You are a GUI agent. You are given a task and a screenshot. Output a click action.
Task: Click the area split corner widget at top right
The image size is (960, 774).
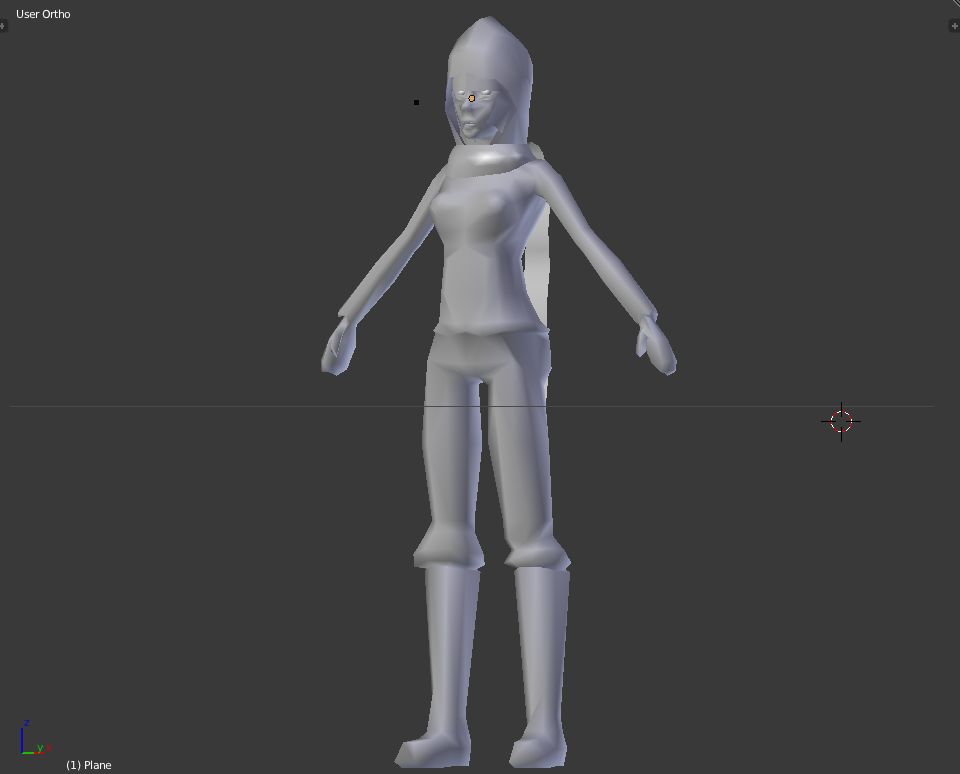pyautogui.click(x=955, y=3)
